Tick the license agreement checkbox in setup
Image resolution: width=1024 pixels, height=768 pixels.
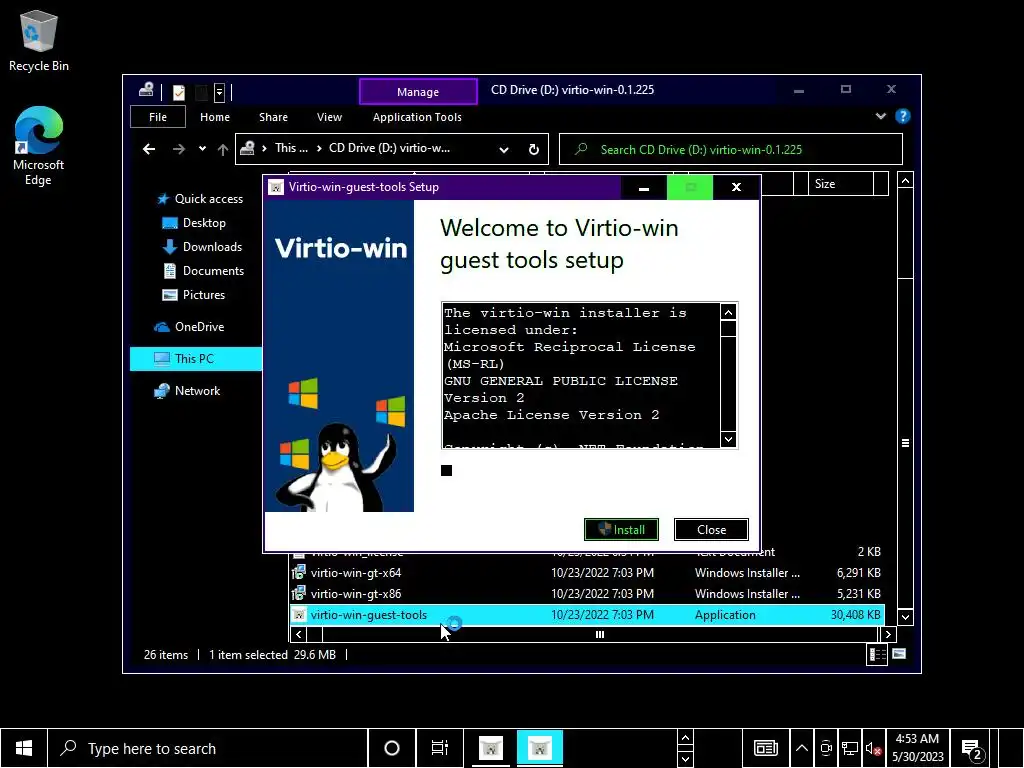(447, 470)
